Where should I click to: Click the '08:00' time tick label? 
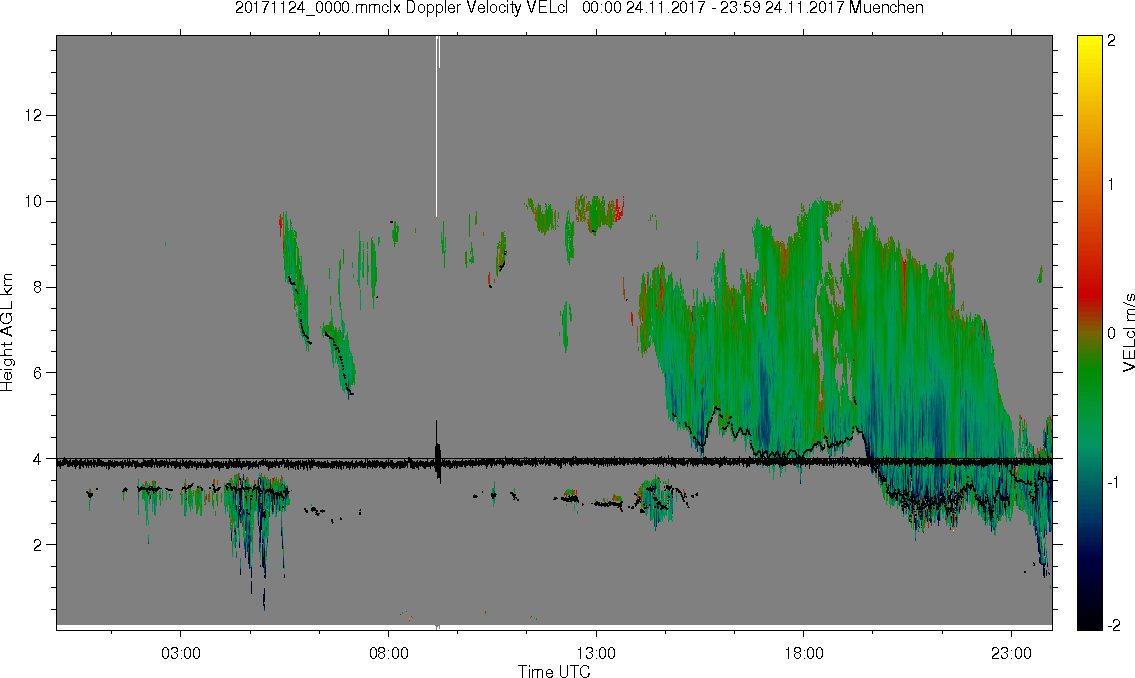point(389,653)
